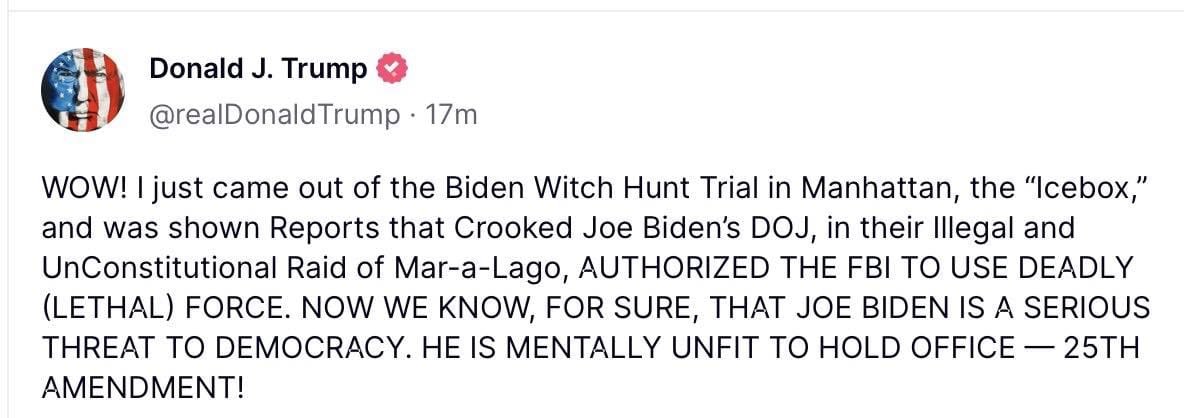Click "AMENDMENT!" on the last line

click(x=143, y=386)
